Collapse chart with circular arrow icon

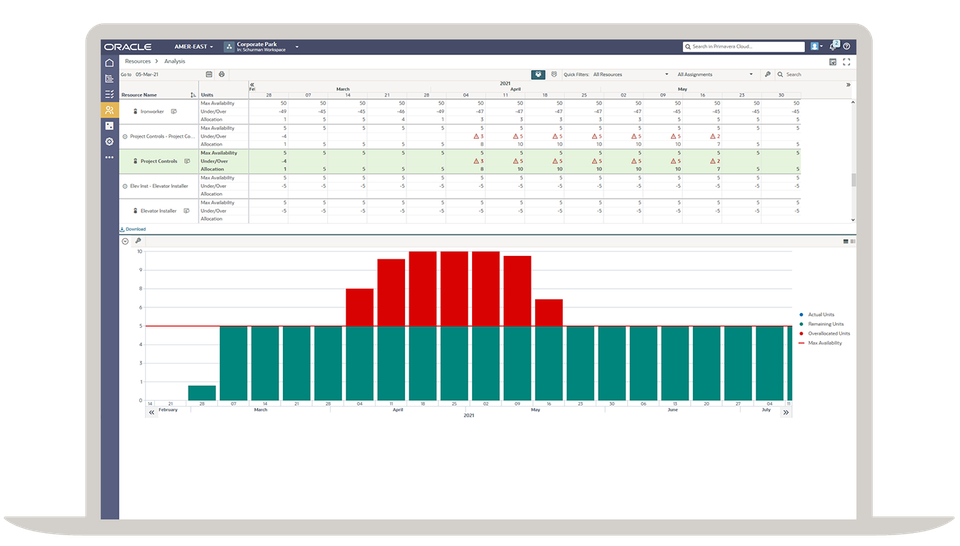click(x=125, y=241)
